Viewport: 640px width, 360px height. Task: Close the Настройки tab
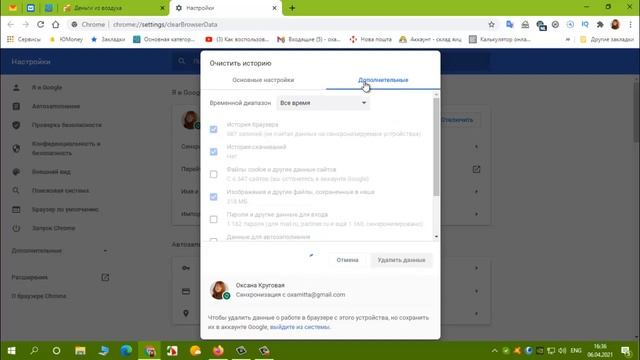click(x=275, y=8)
